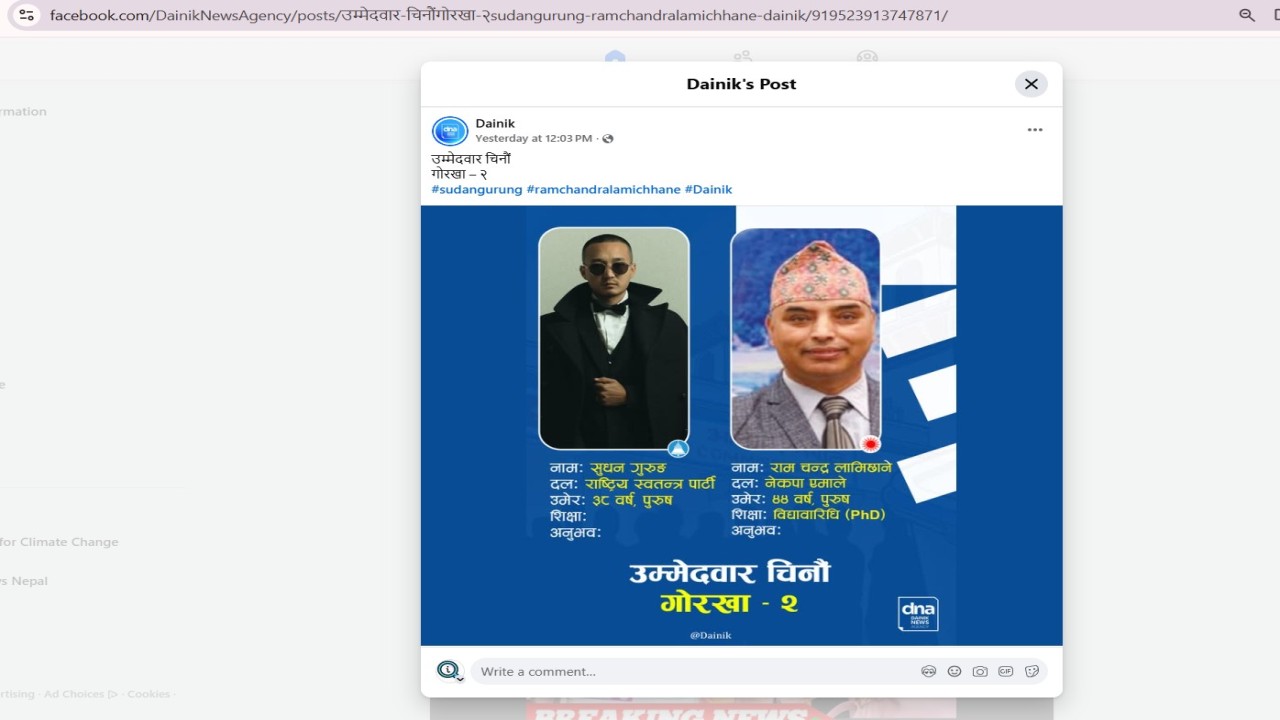Screen dimensions: 1280x720
Task: Click the Dainik page profile picture
Action: (450, 131)
